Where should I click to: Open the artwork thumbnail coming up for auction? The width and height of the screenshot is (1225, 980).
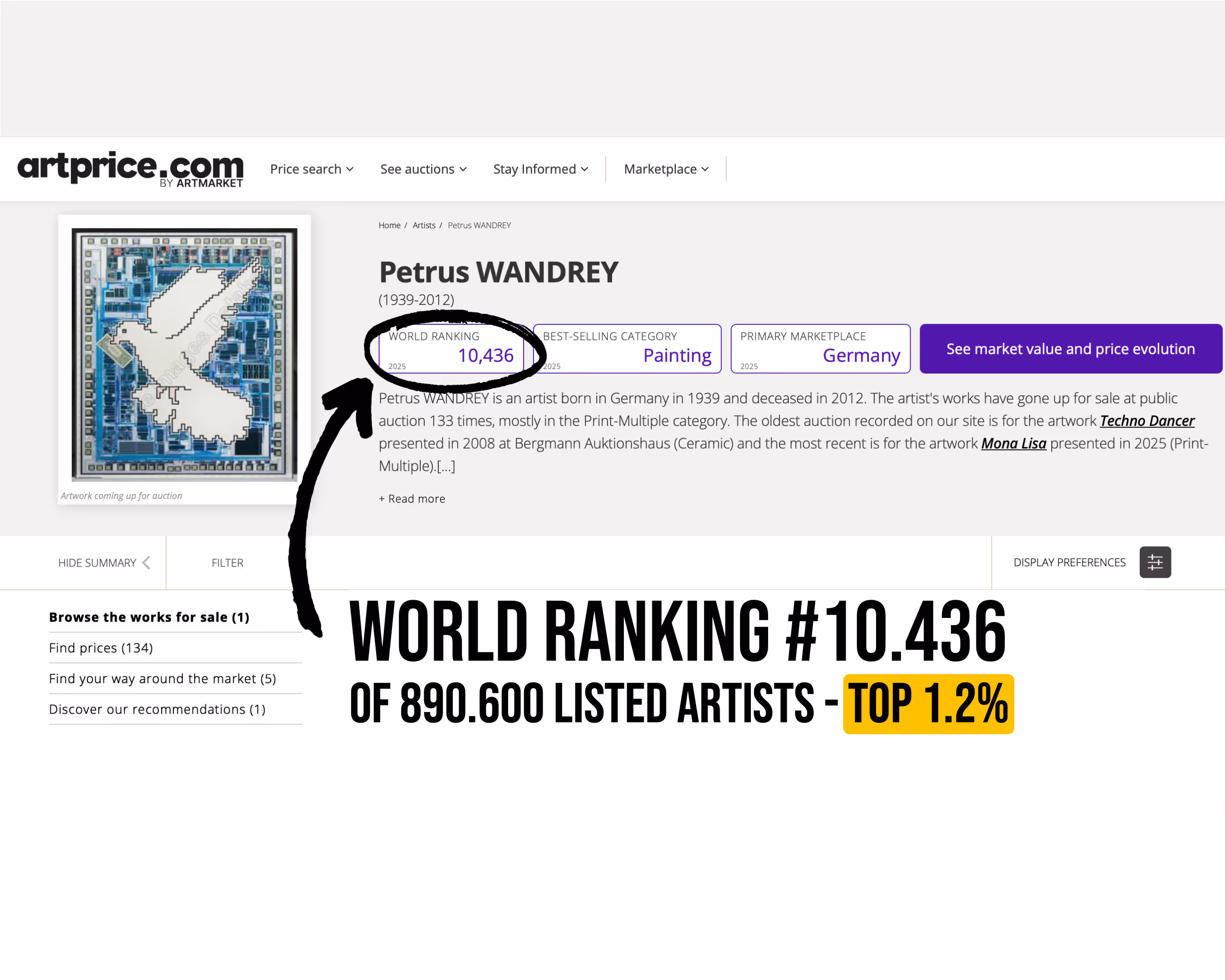click(x=184, y=354)
